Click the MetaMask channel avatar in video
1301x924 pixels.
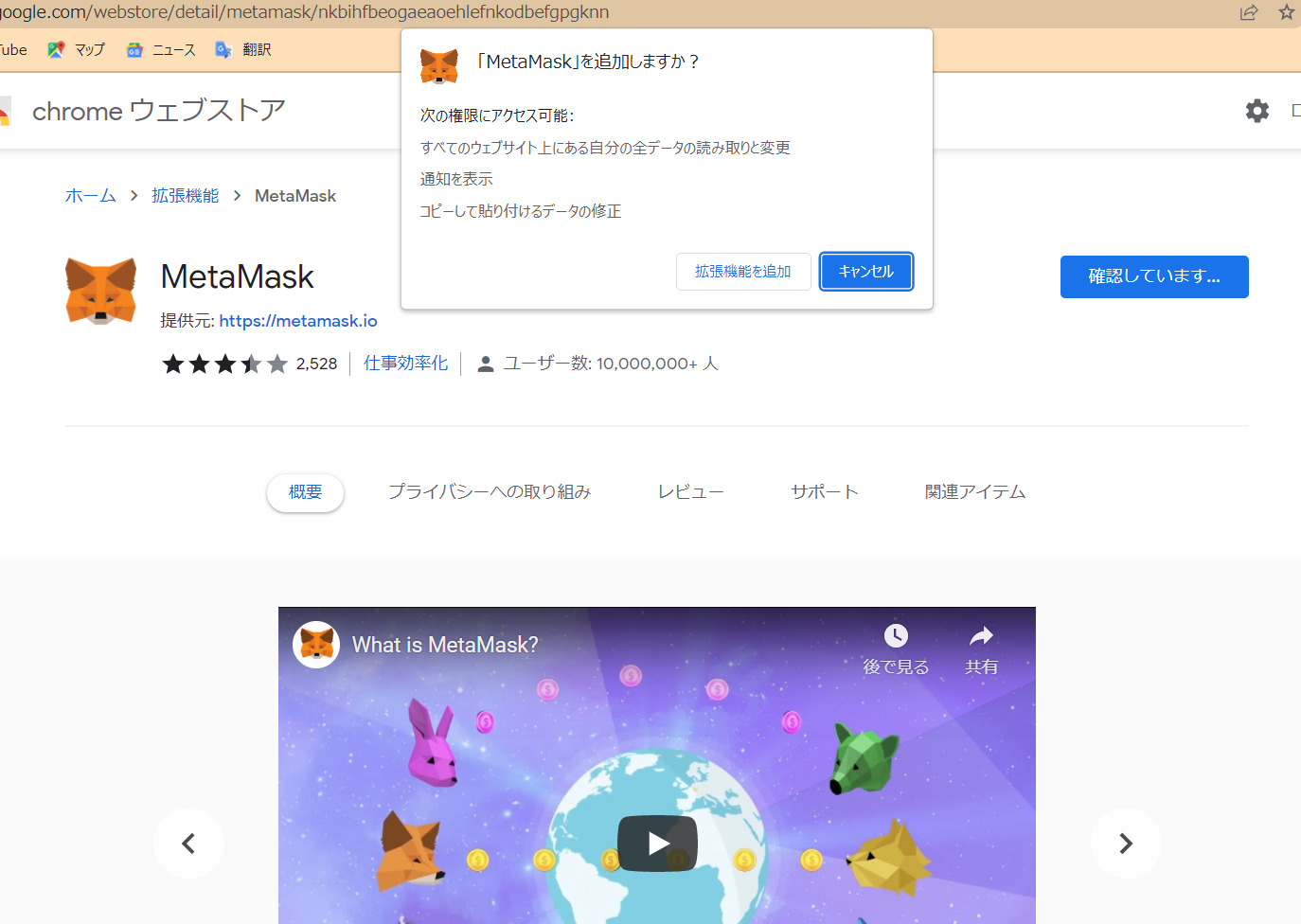point(316,645)
